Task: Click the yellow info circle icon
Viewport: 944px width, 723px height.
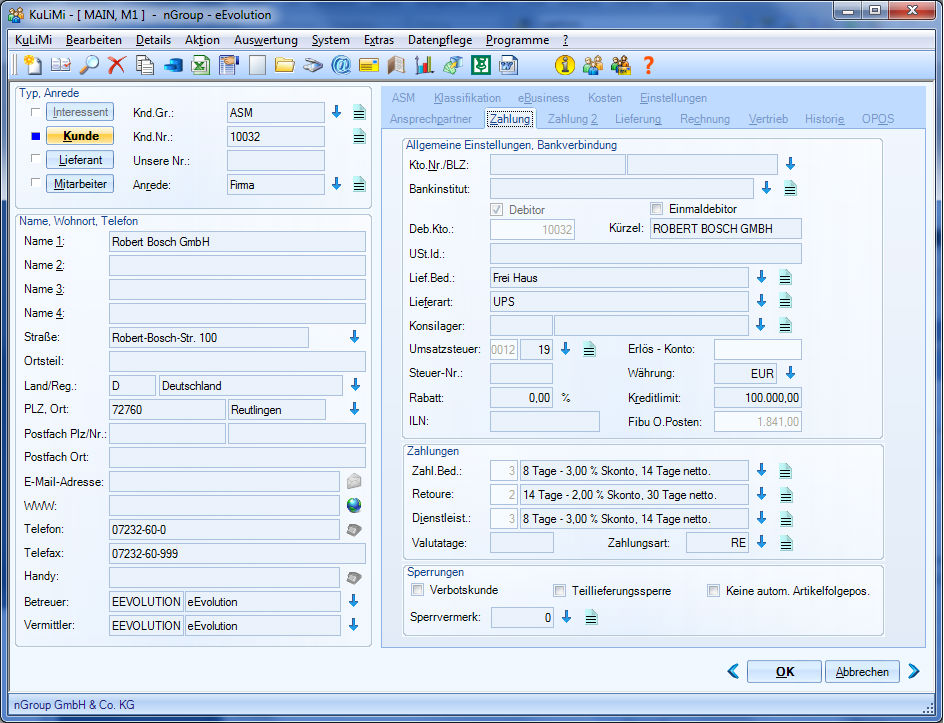Action: (x=565, y=65)
